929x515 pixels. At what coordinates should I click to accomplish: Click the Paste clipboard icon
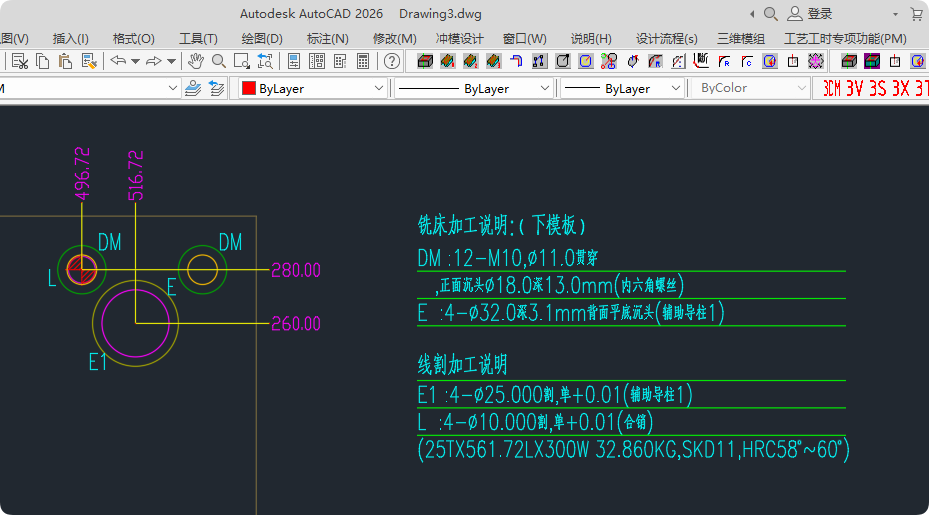tap(66, 61)
